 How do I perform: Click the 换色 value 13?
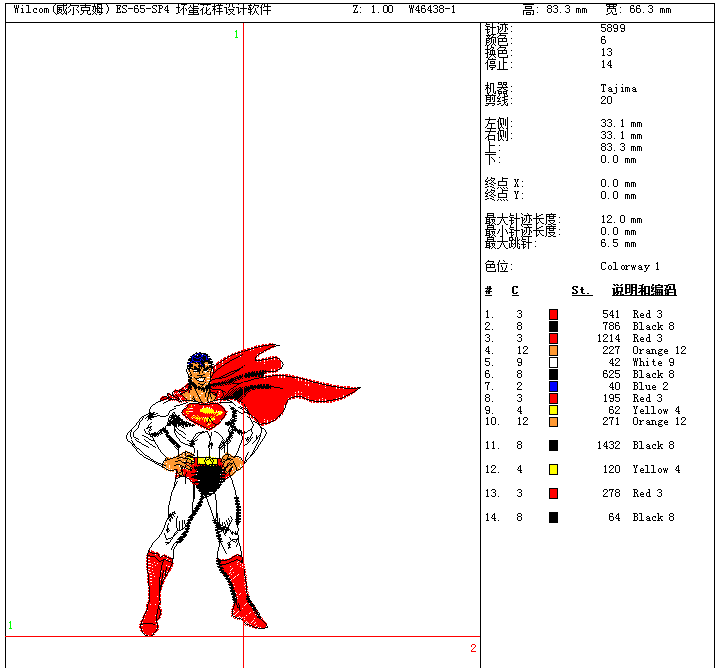click(x=606, y=52)
